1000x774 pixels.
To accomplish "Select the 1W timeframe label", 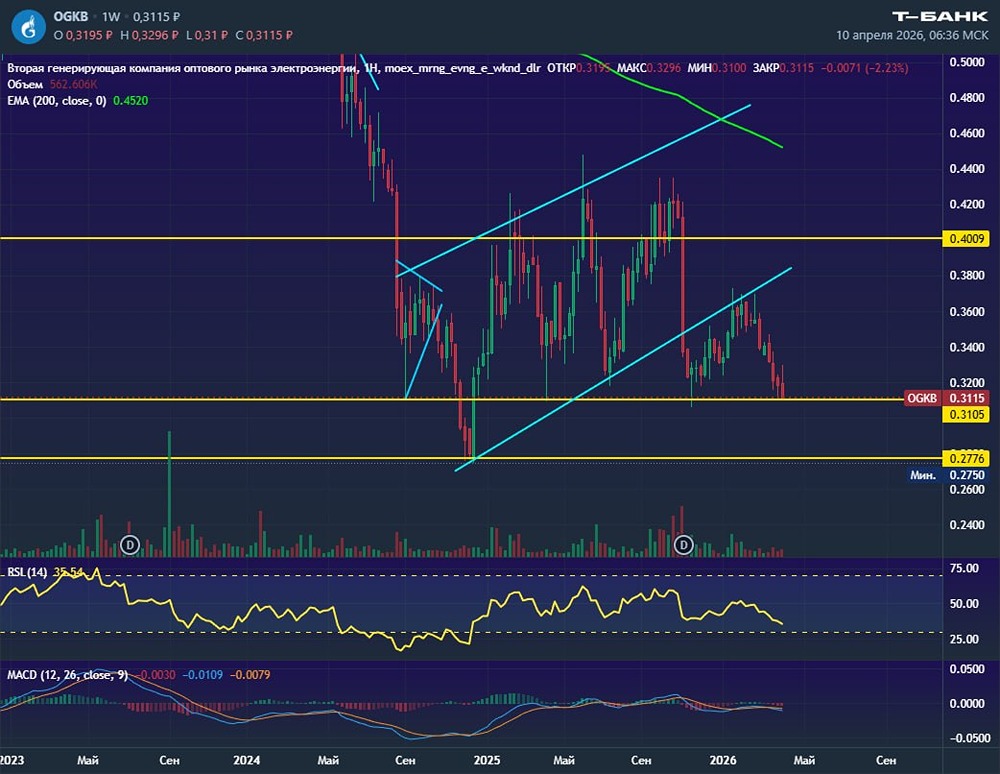I will [x=111, y=17].
